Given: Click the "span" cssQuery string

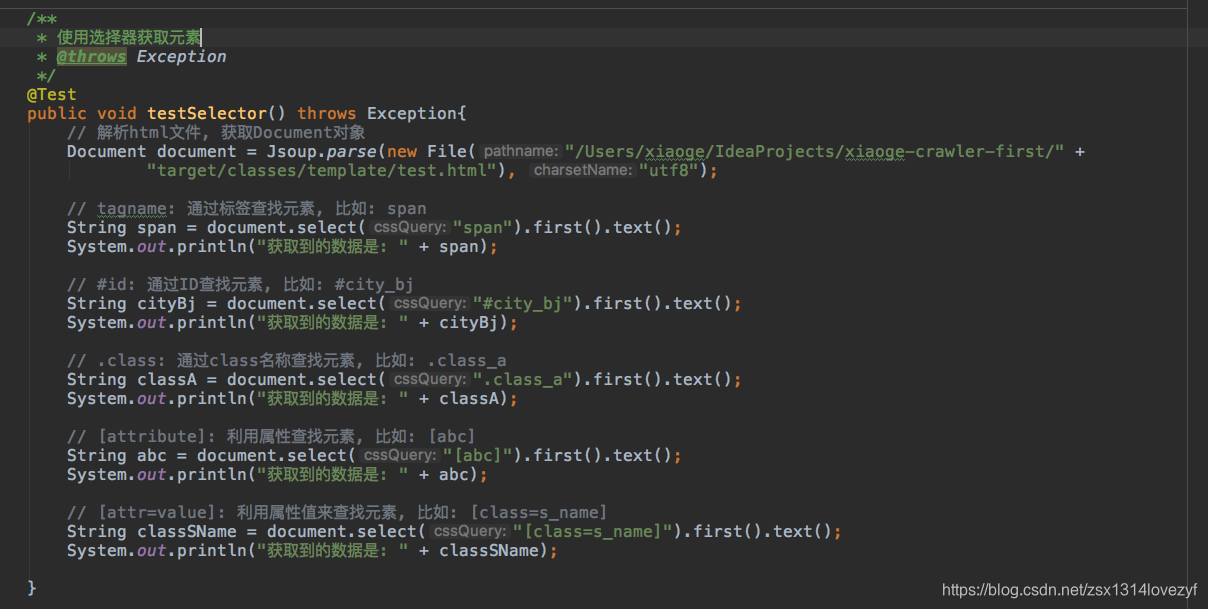Looking at the screenshot, I should 483,227.
